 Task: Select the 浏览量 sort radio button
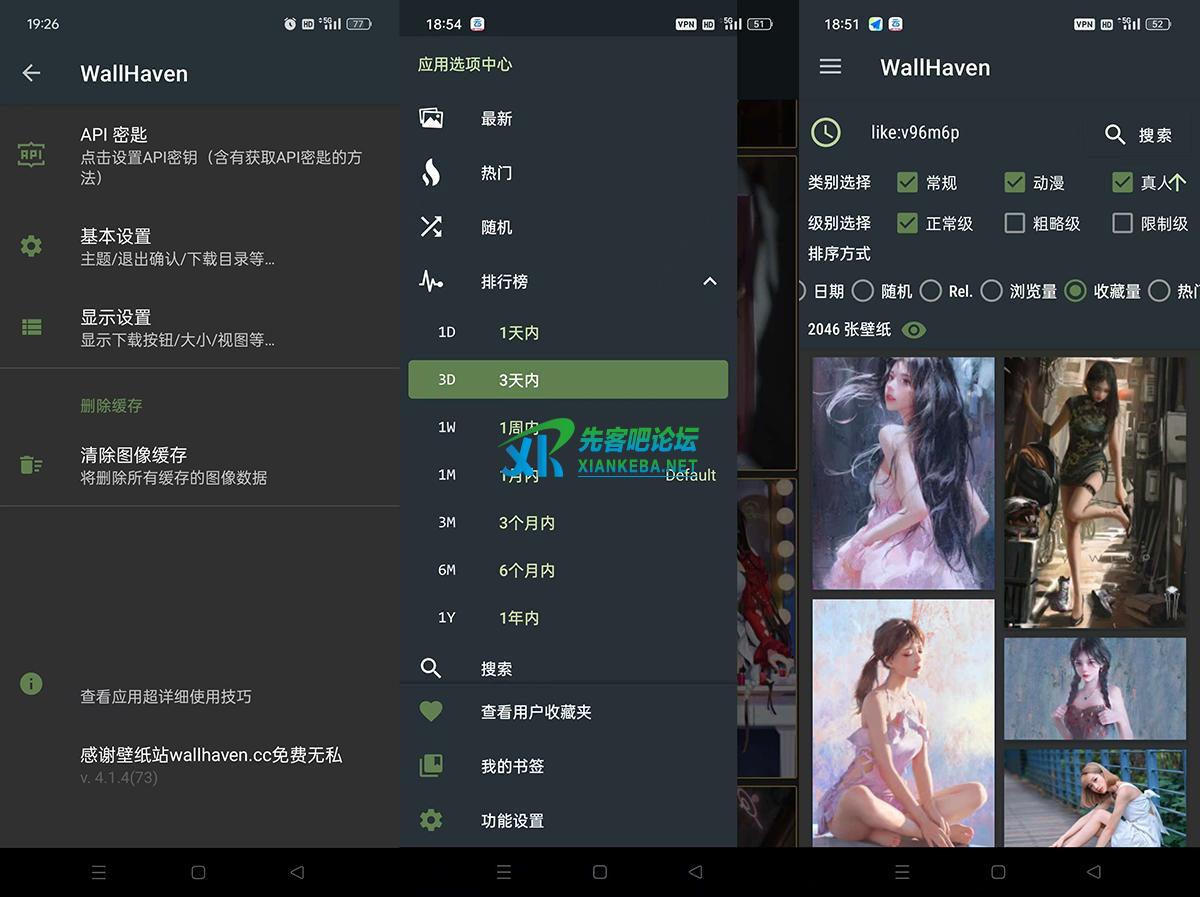991,291
